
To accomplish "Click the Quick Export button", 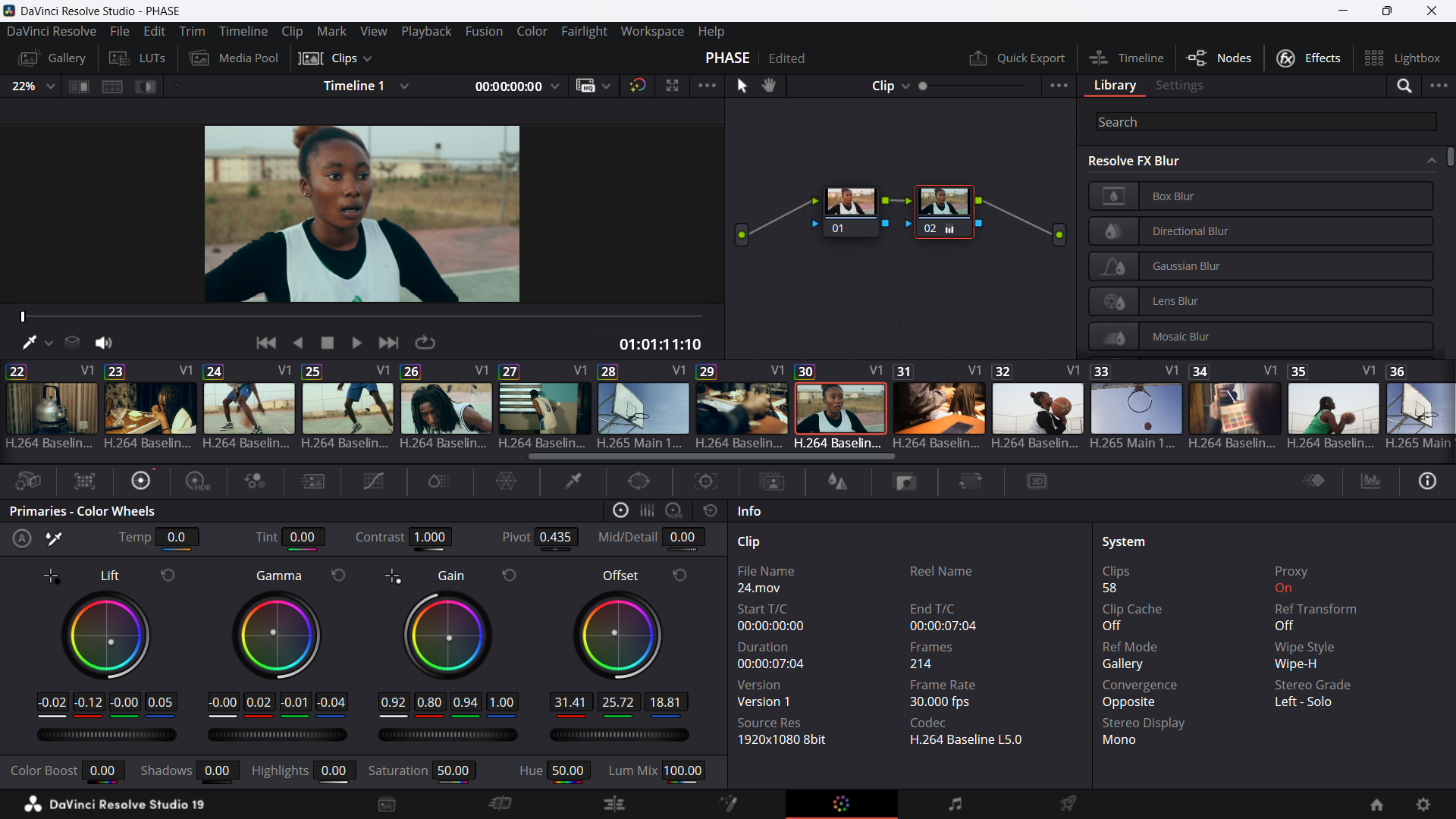I will click(1017, 58).
